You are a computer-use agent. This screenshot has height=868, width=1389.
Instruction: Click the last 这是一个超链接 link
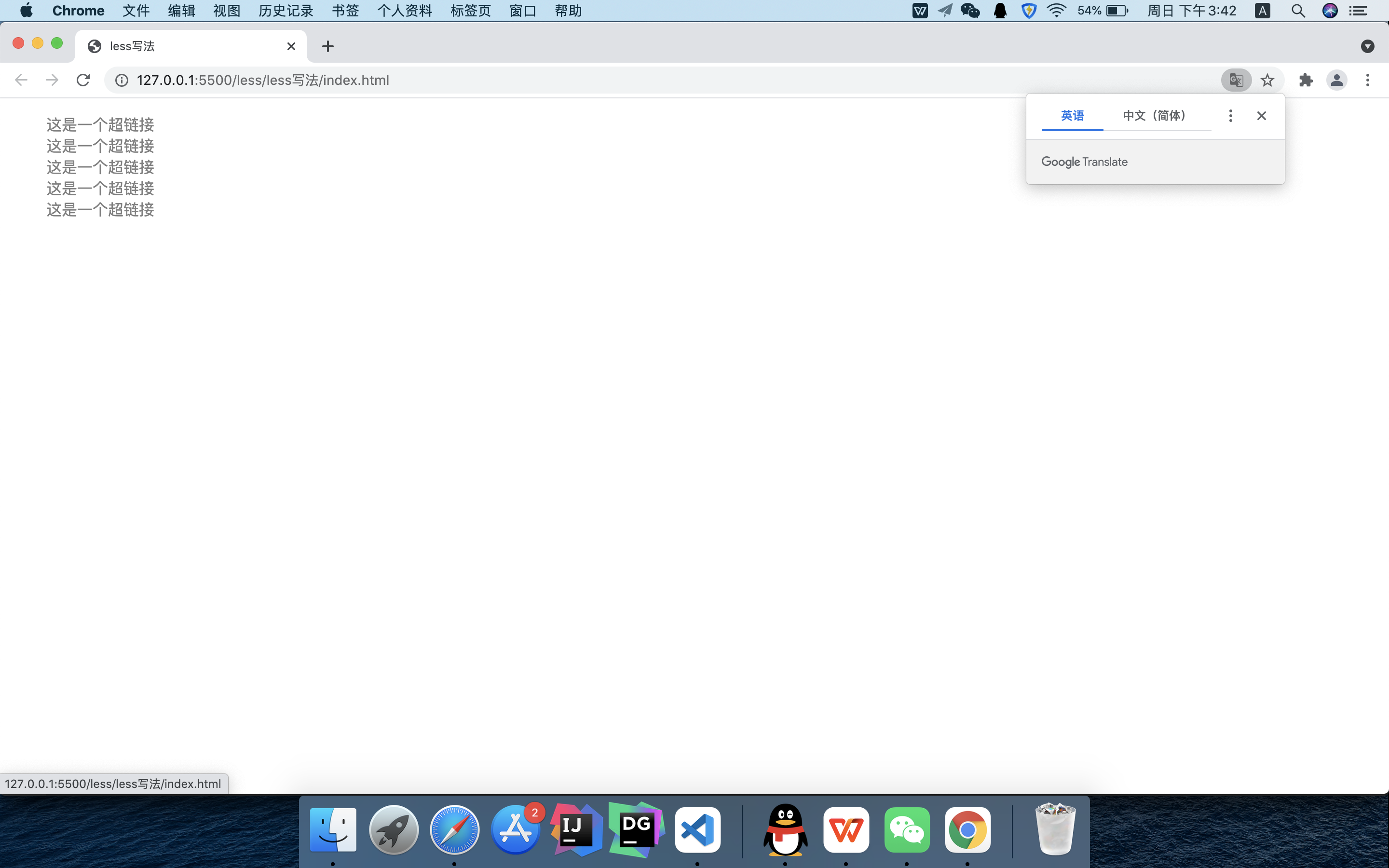[100, 210]
